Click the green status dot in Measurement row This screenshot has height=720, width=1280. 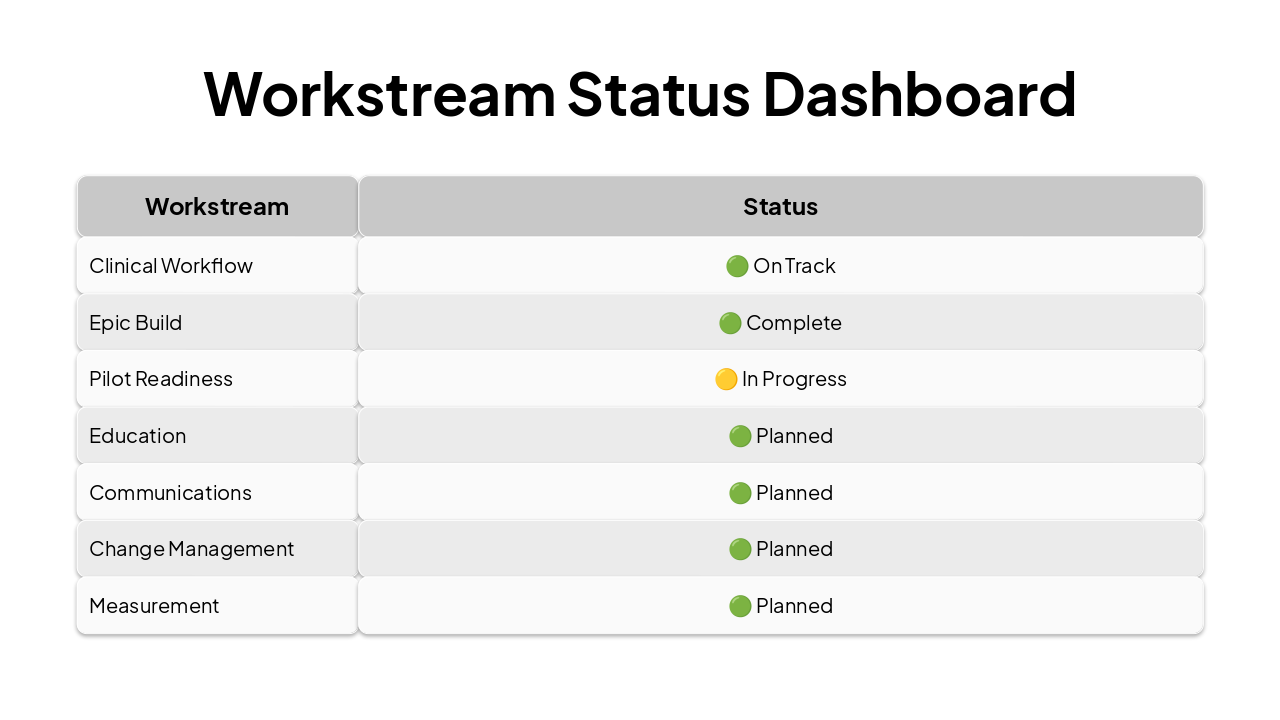tap(740, 606)
